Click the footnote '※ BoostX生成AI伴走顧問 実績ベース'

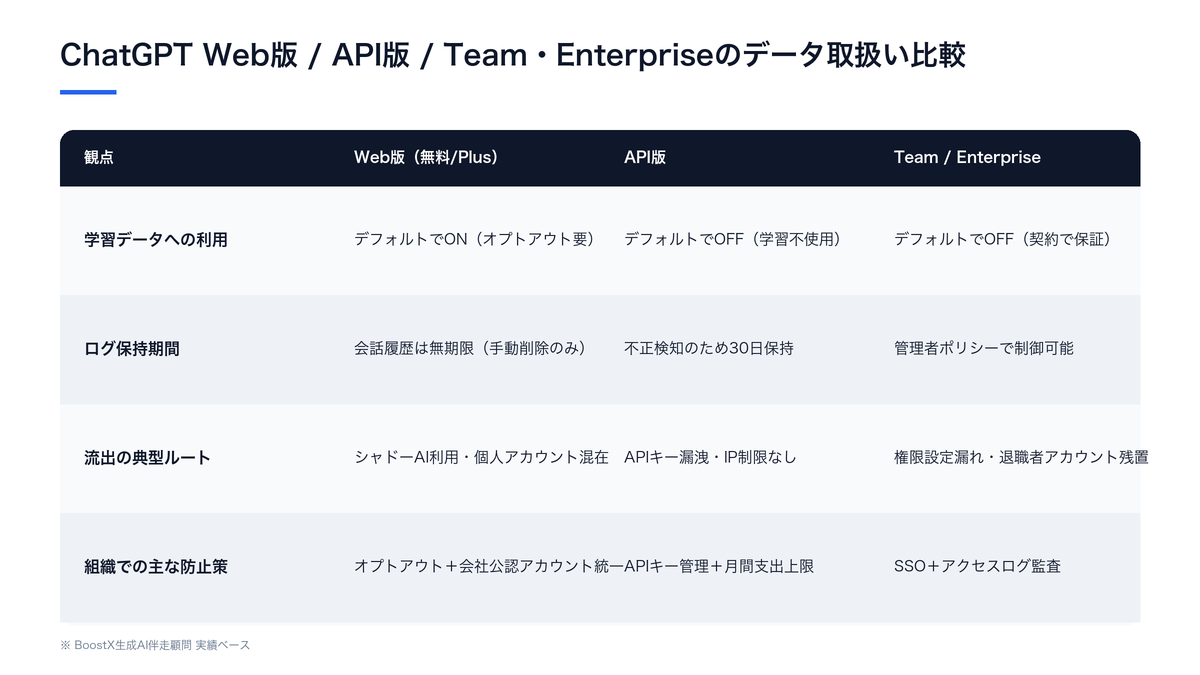coord(155,646)
